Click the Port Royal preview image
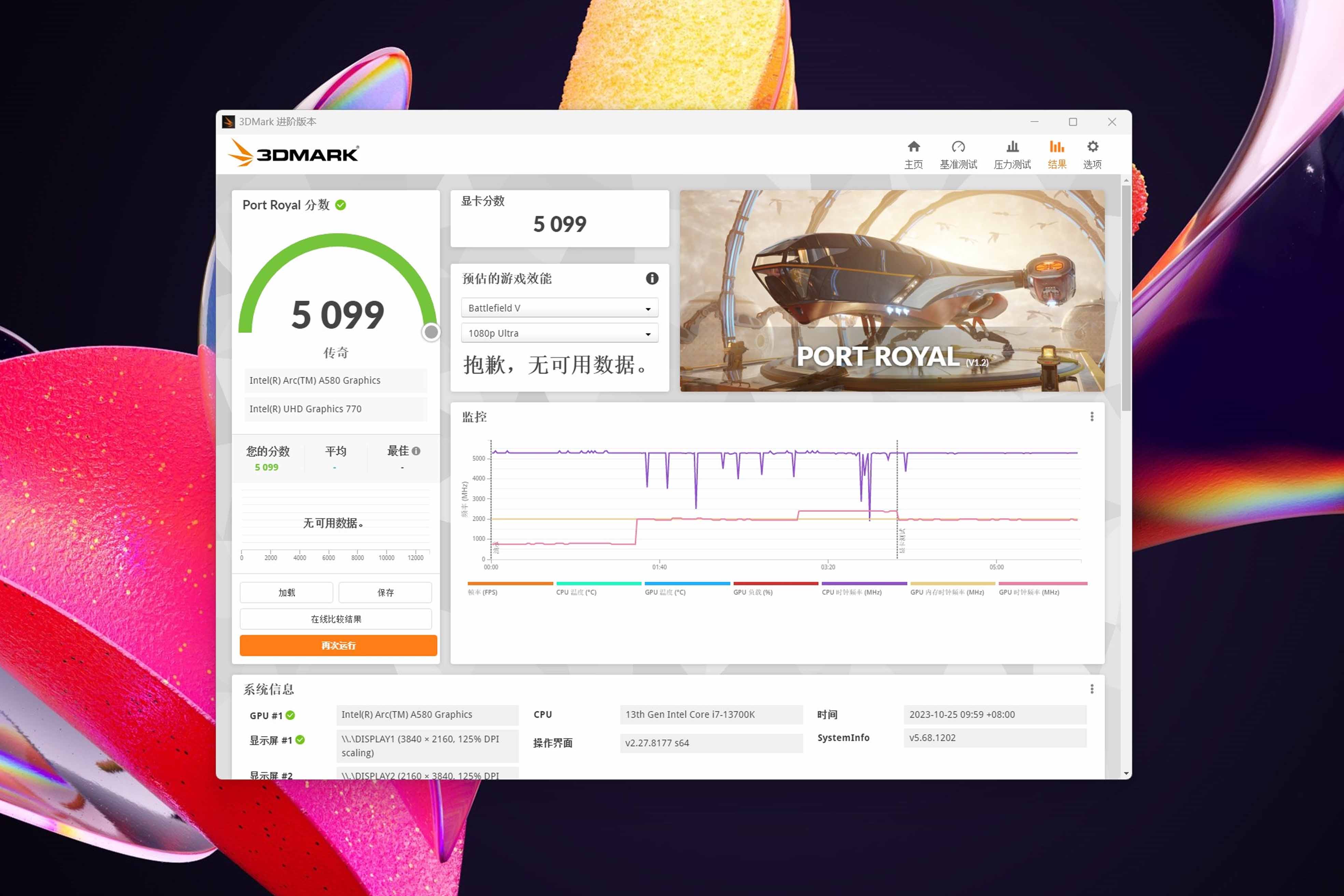Viewport: 1344px width, 896px height. pos(892,291)
